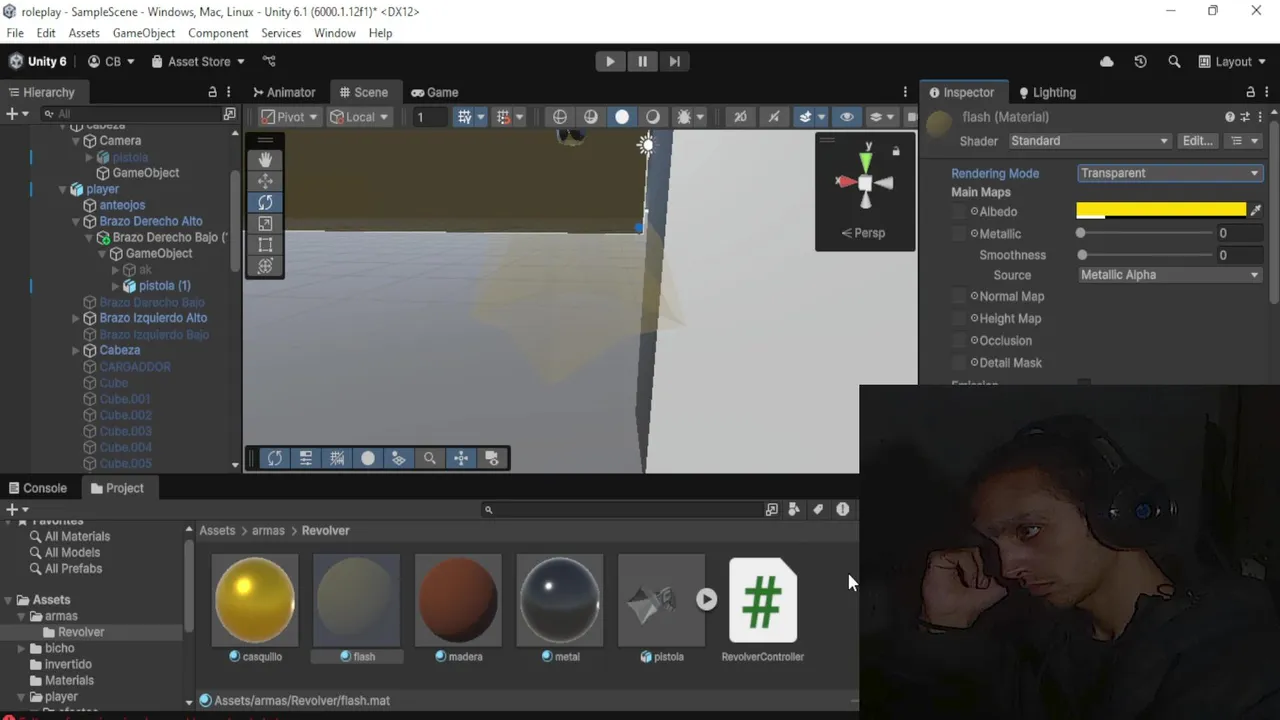Collapse the player hierarchy item
The width and height of the screenshot is (1280, 720).
coord(63,189)
